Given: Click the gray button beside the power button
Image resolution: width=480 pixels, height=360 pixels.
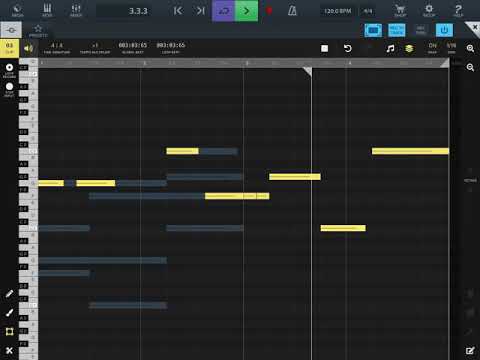Looking at the screenshot, I should (x=421, y=30).
